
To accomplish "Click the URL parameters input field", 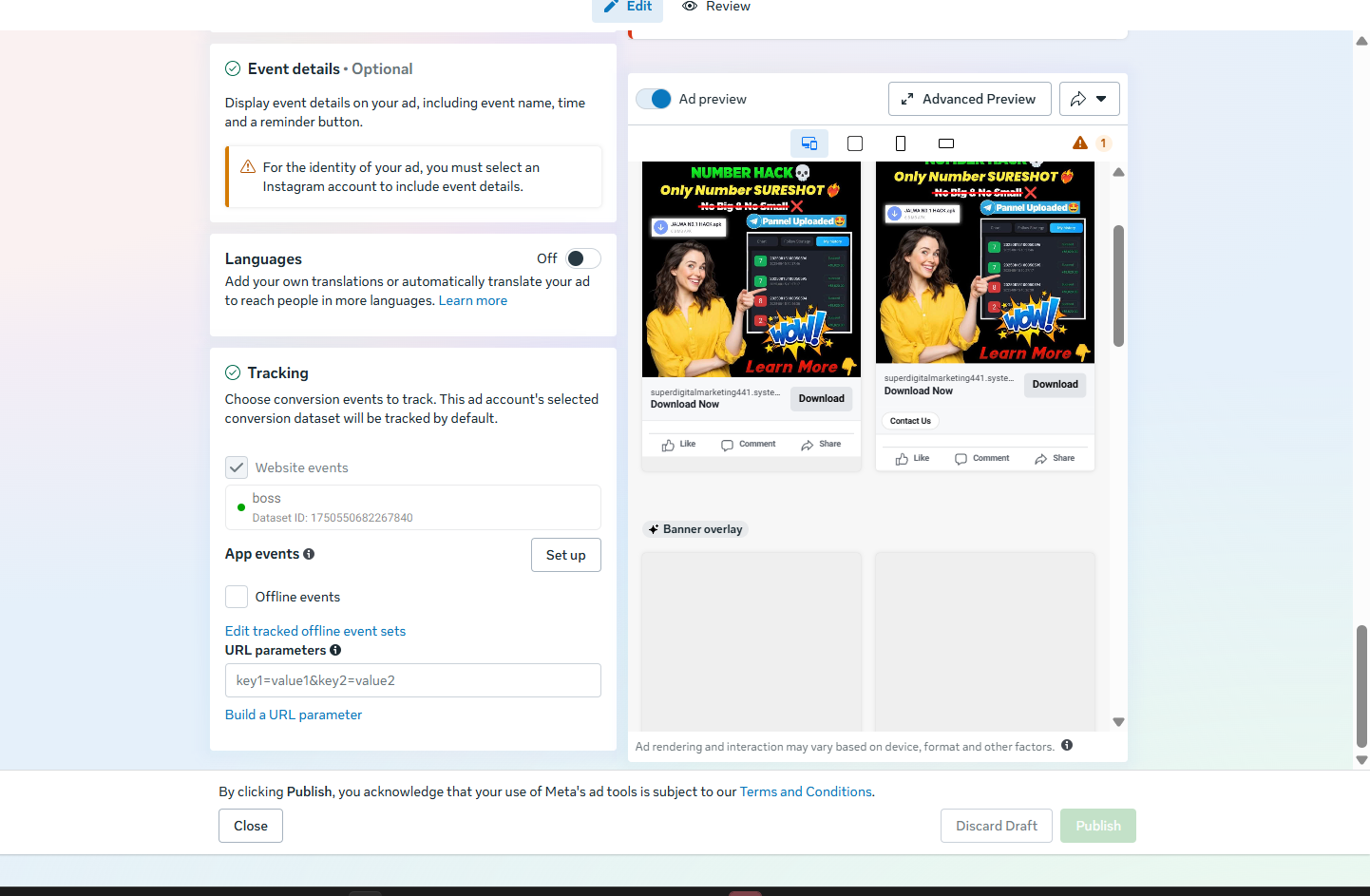I will click(x=412, y=680).
